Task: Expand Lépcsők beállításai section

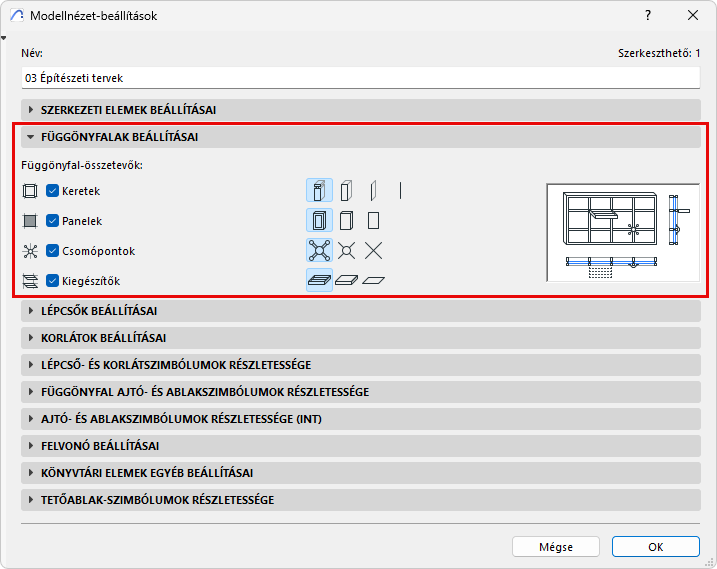Action: (x=361, y=311)
